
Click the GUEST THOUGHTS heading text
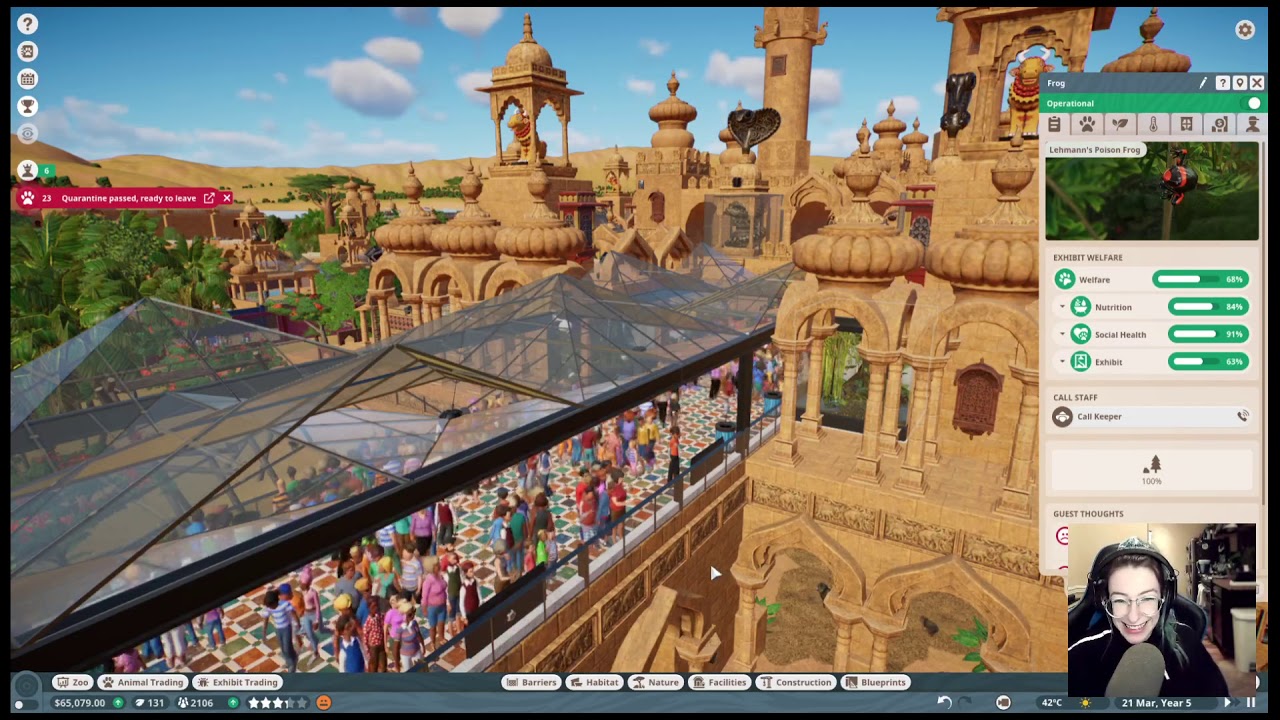(x=1088, y=514)
